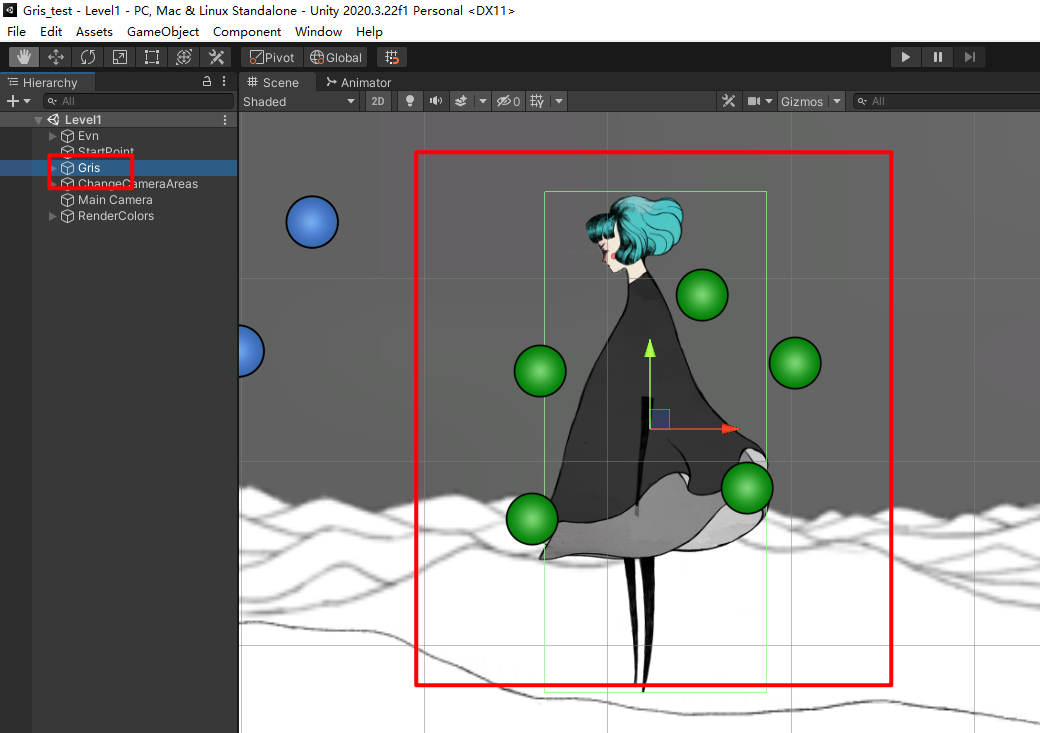Open Hierarchy panel options menu
Screen dimensions: 1040x733
tap(224, 82)
